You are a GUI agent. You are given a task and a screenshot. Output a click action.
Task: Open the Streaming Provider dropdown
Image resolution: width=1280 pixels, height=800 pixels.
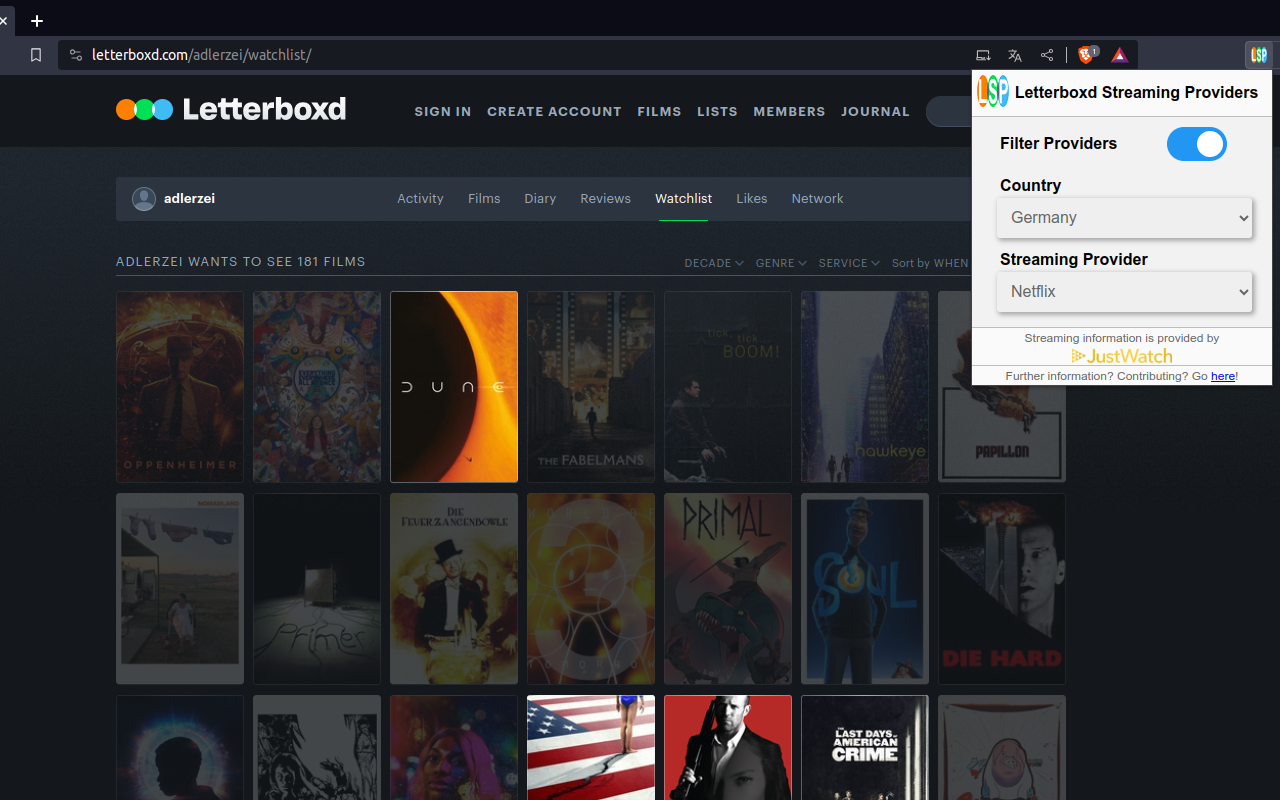pos(1124,291)
